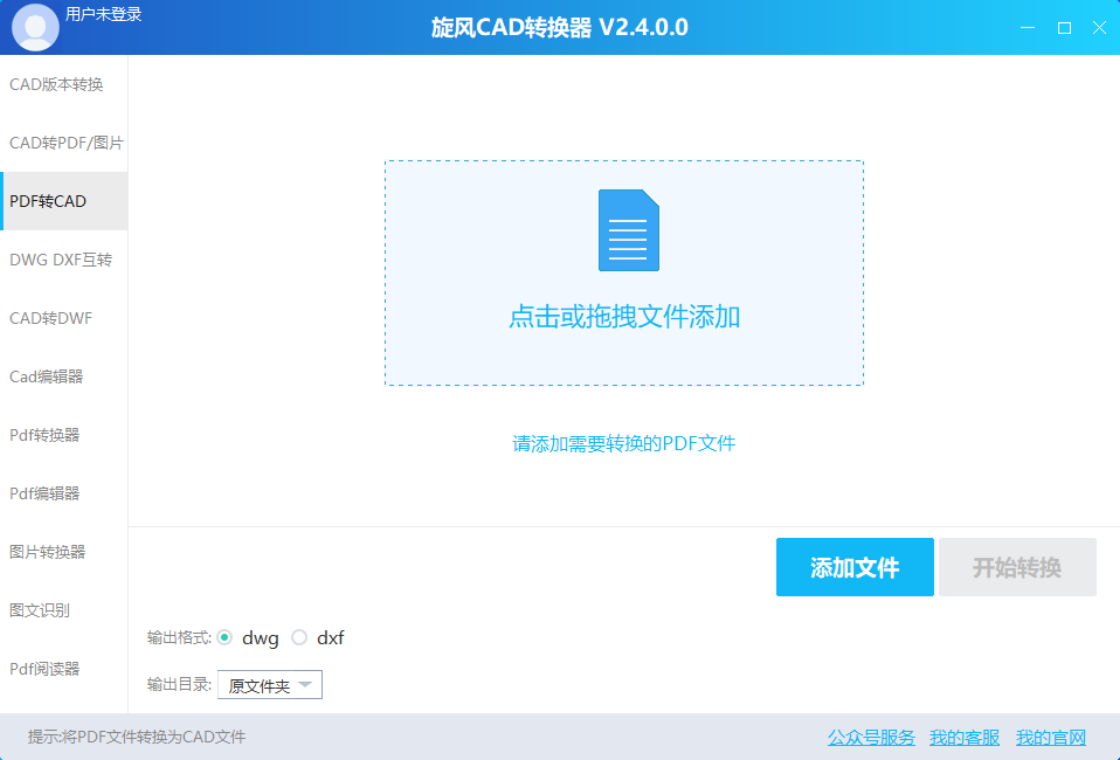Switch to CAD转PDF/图片 tab
Screen dimensions: 1120x760
coord(64,143)
